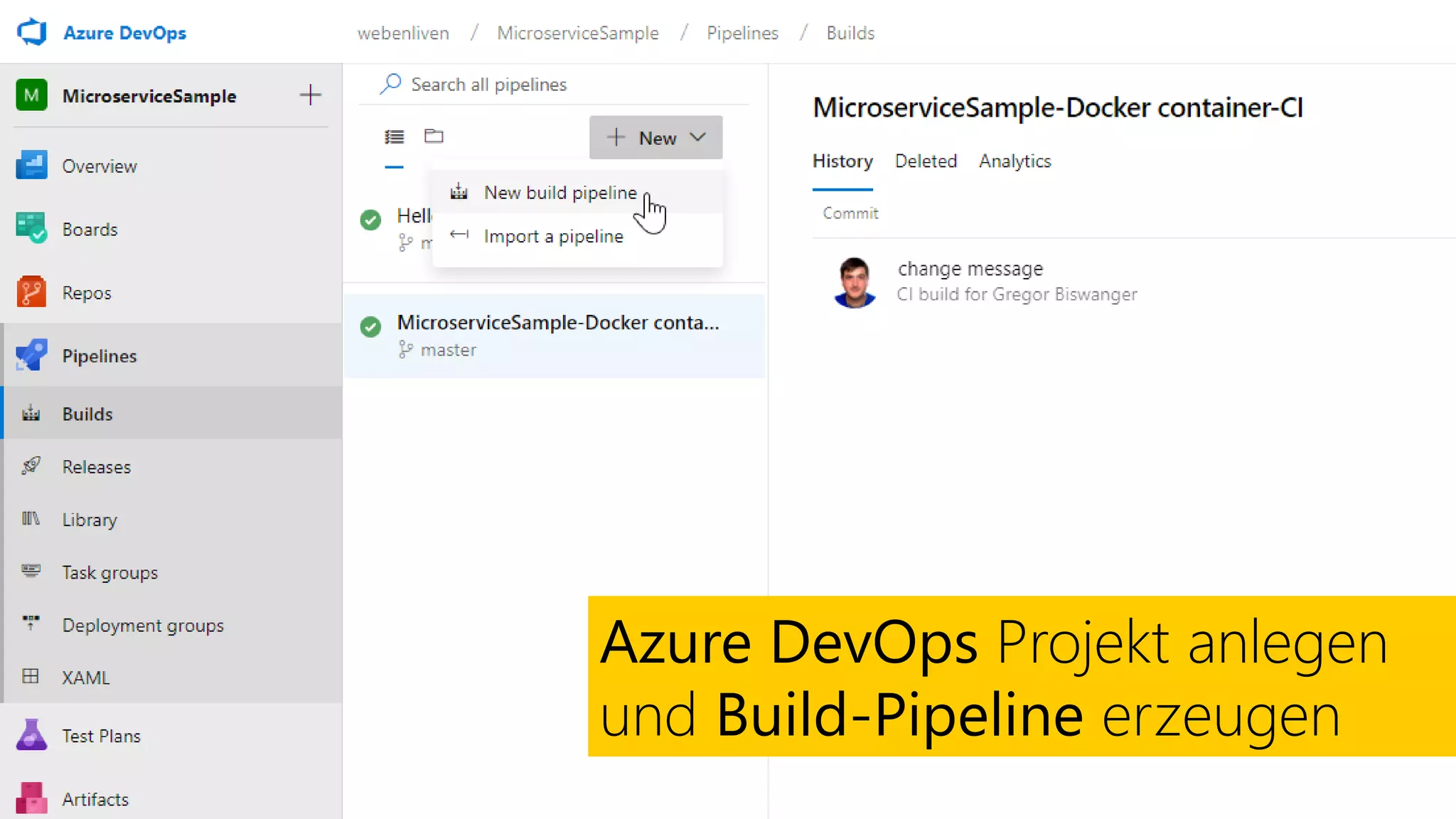Click the Deployment groups icon
Screen dimensions: 1456x819
tap(31, 623)
